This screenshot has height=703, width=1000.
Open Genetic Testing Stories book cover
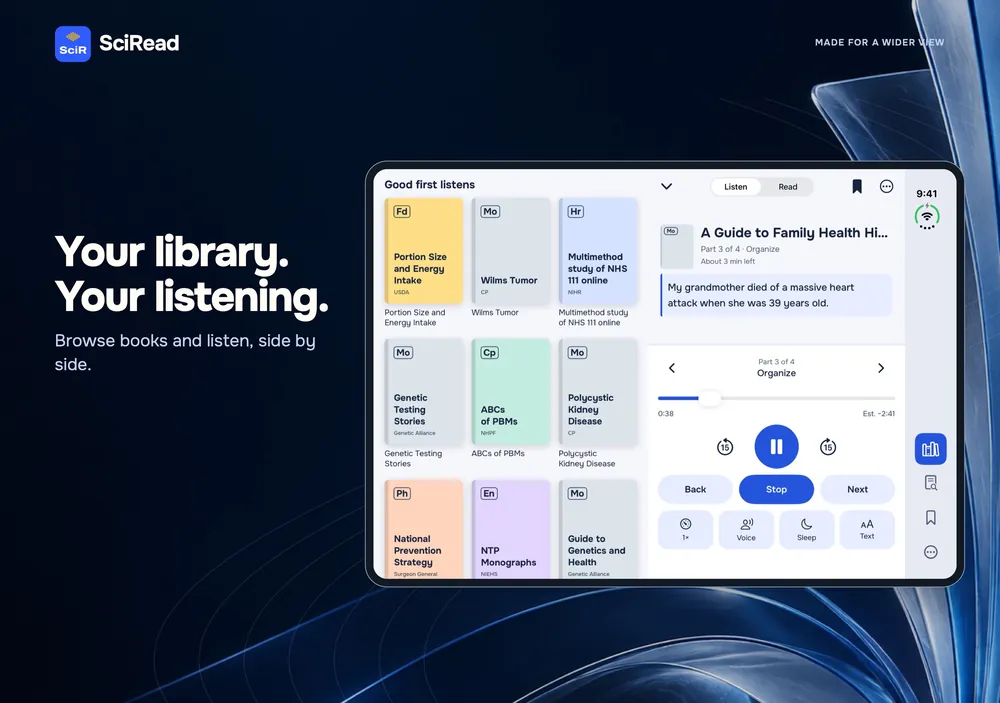pos(423,392)
